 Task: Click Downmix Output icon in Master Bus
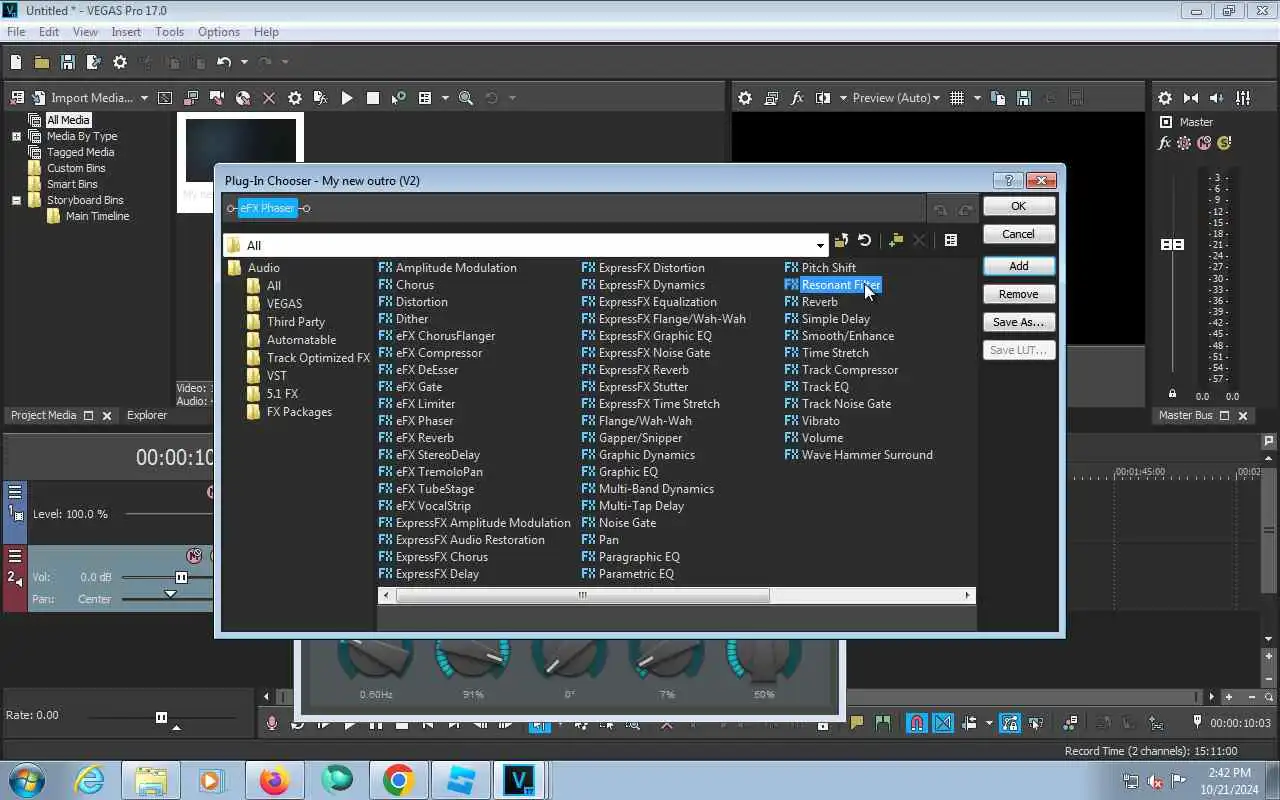pyautogui.click(x=1191, y=98)
